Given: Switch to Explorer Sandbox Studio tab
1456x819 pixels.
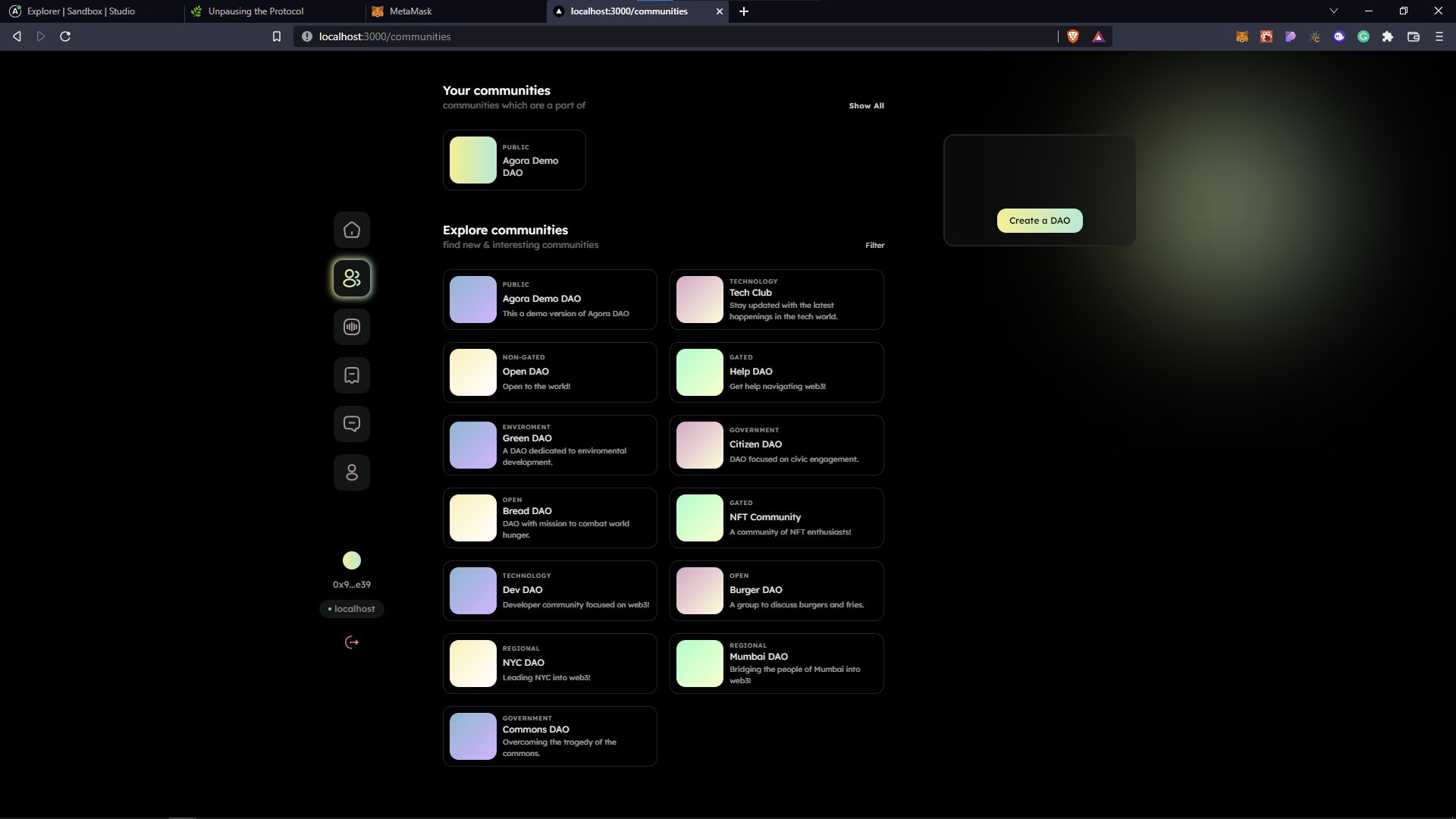Looking at the screenshot, I should click(91, 11).
